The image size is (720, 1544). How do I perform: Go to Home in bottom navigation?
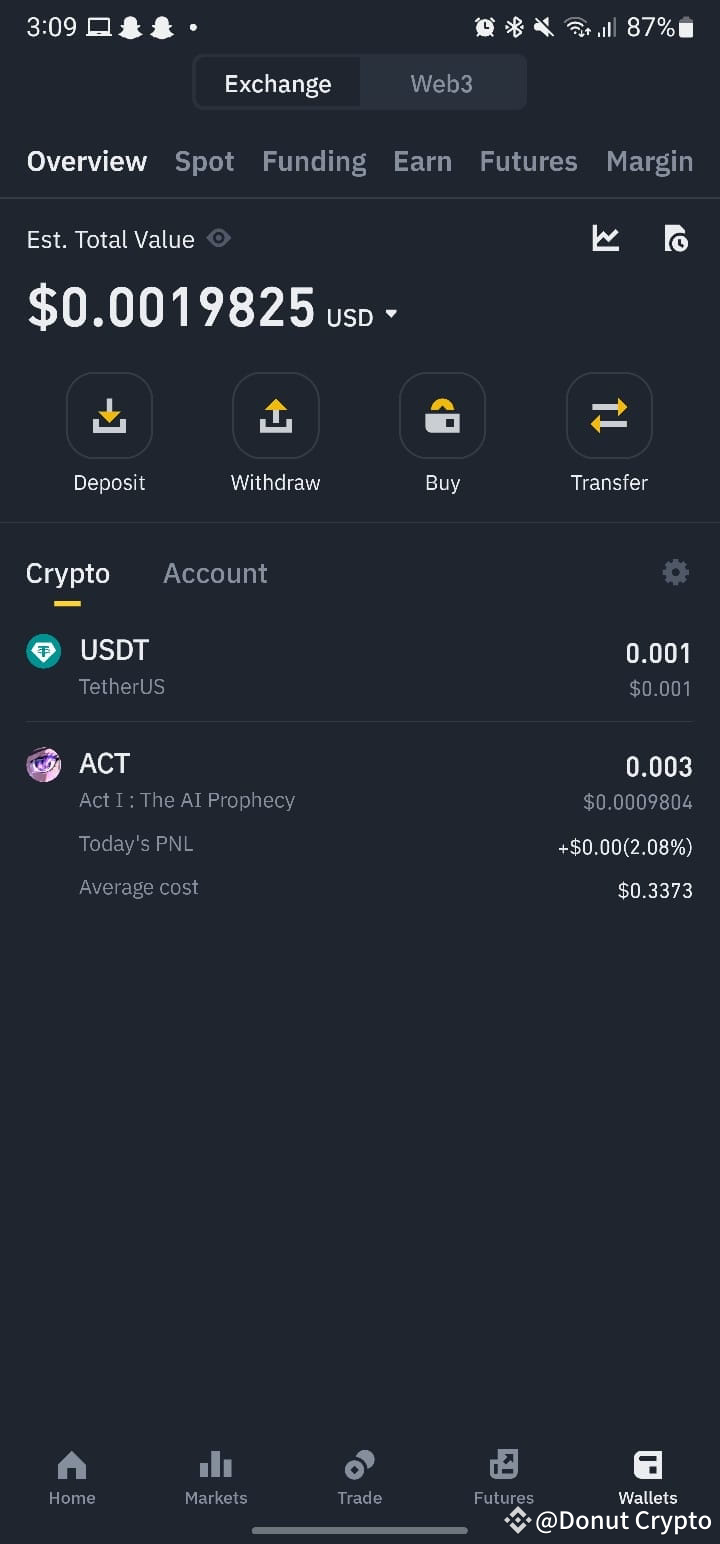coord(72,1478)
